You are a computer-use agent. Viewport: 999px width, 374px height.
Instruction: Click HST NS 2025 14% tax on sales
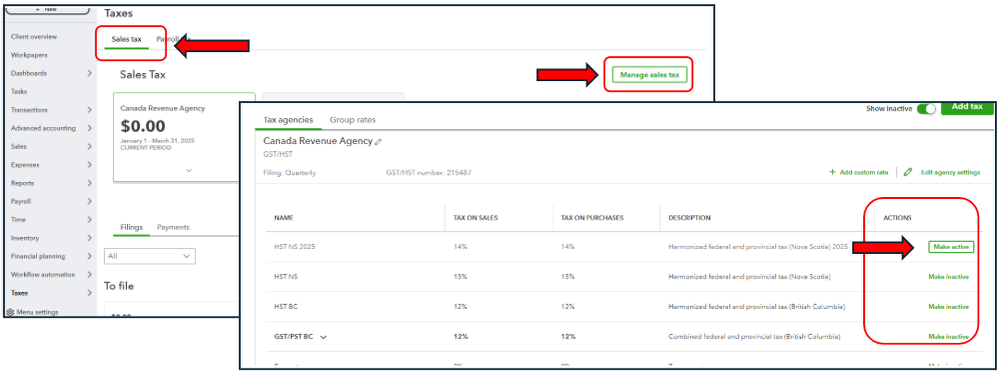460,247
